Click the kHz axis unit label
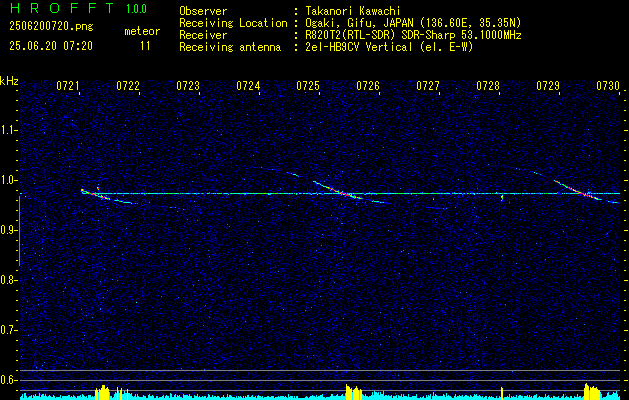 [x=9, y=81]
